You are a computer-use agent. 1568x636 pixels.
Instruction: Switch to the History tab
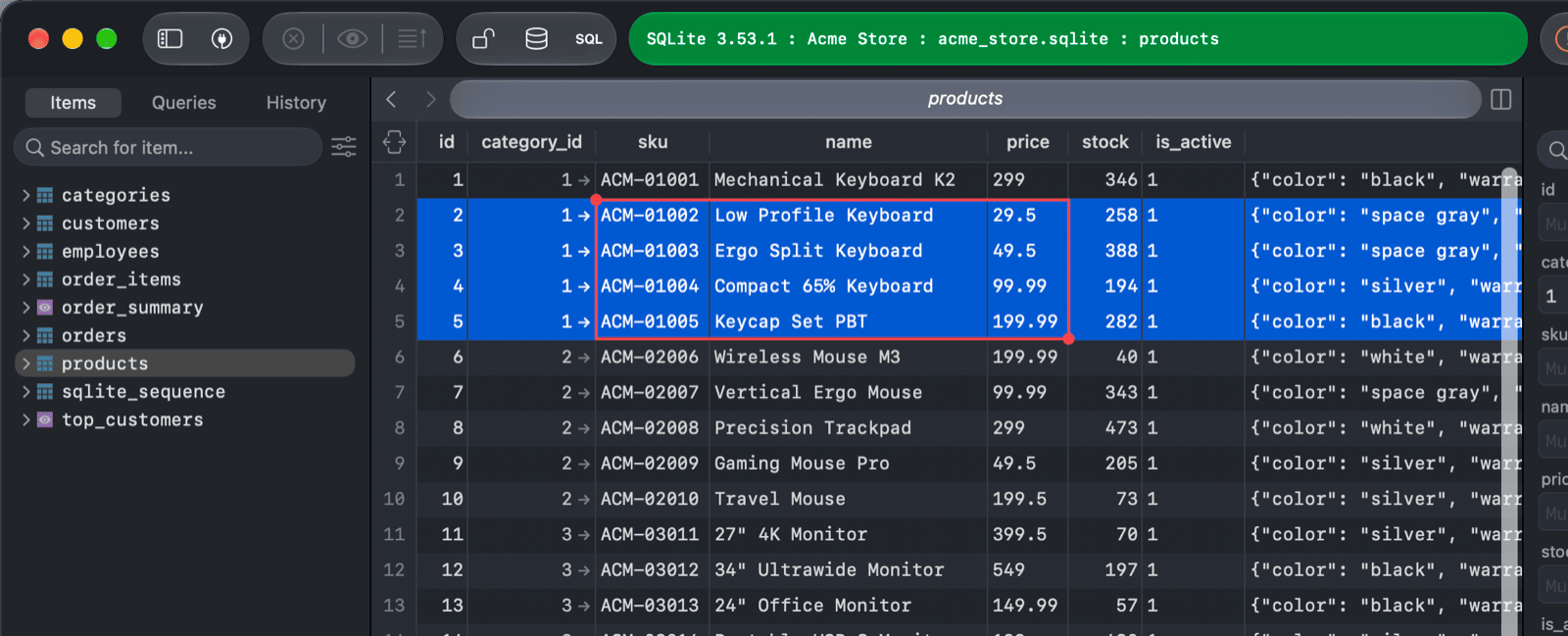pos(296,103)
